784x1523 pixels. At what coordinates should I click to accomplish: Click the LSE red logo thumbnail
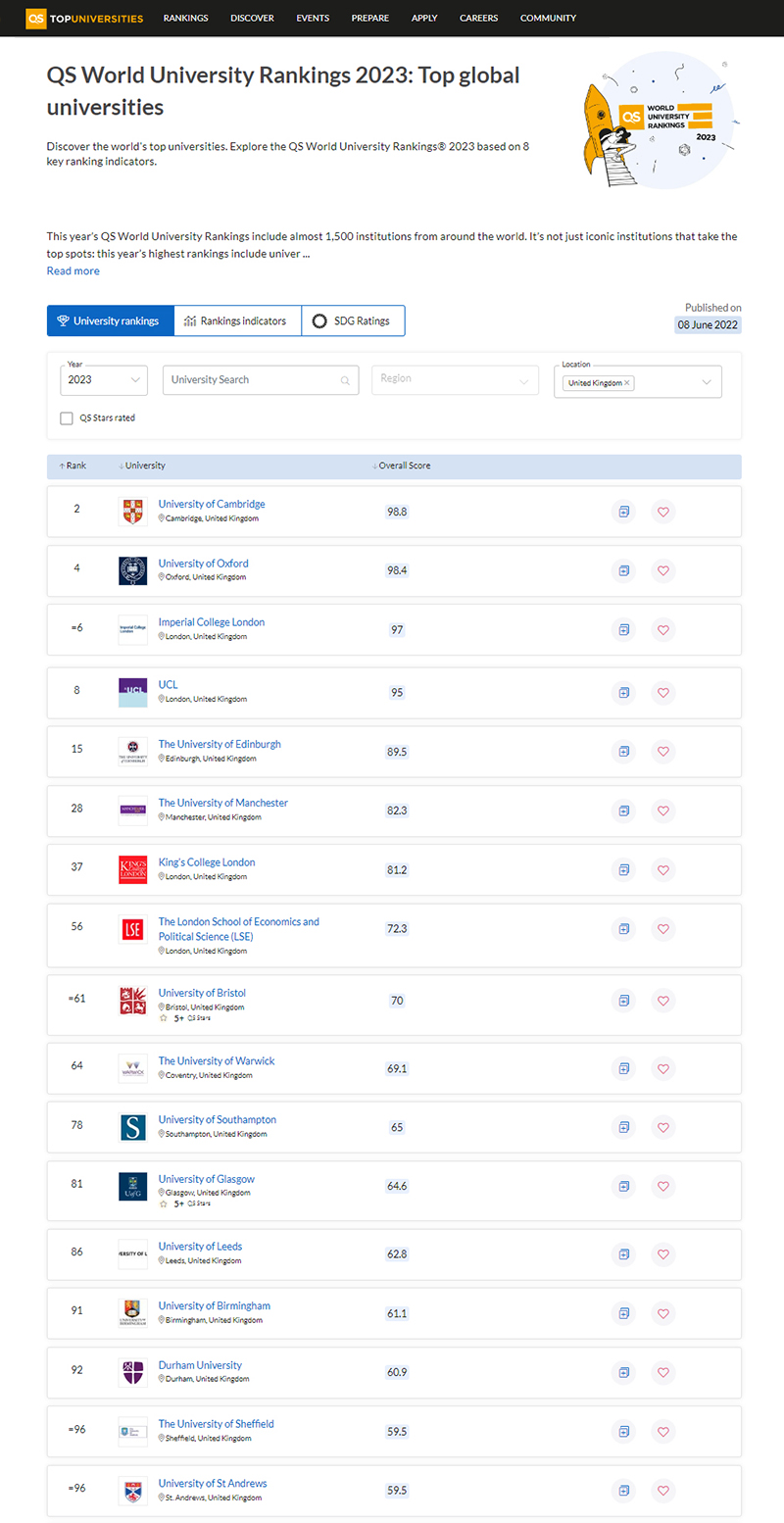[133, 928]
